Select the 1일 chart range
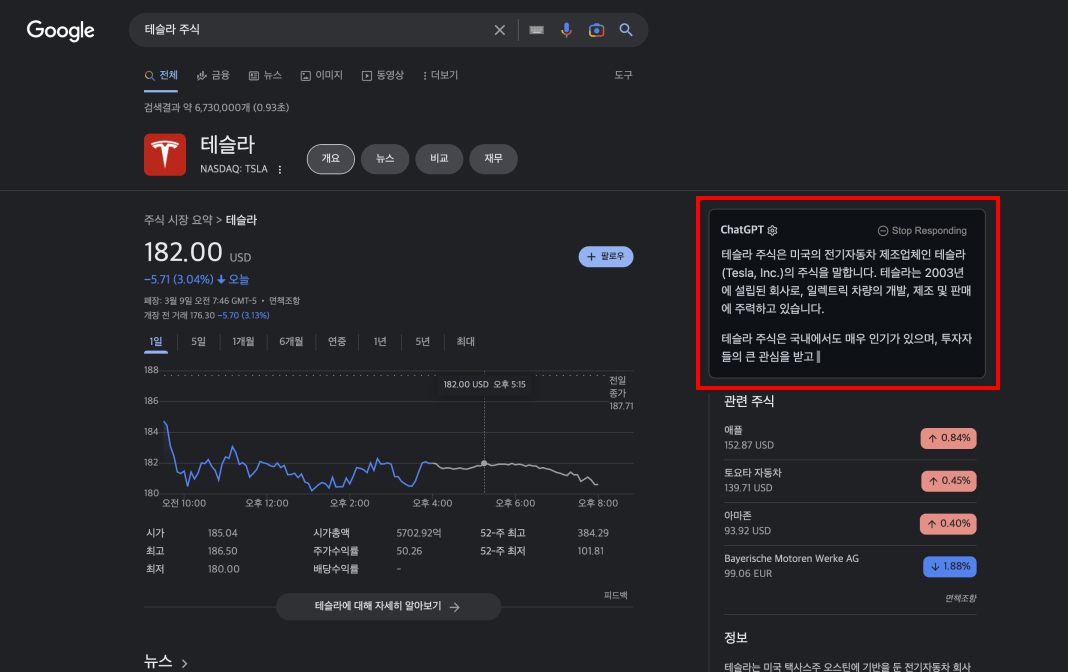Viewport: 1068px width, 672px height. [156, 342]
